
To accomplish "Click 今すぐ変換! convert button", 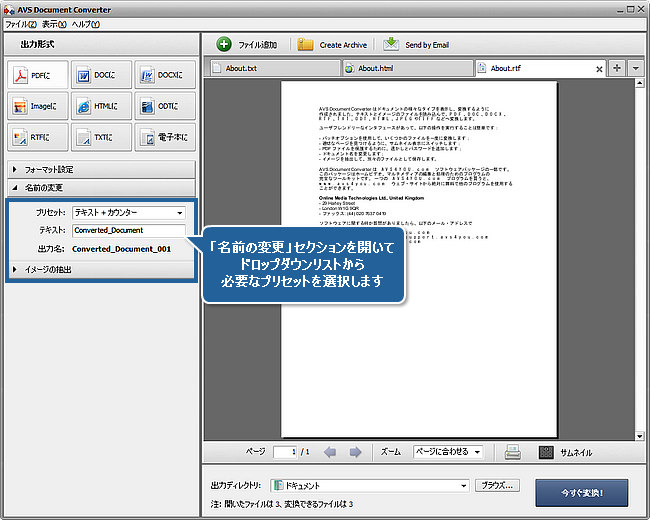I will pyautogui.click(x=582, y=493).
